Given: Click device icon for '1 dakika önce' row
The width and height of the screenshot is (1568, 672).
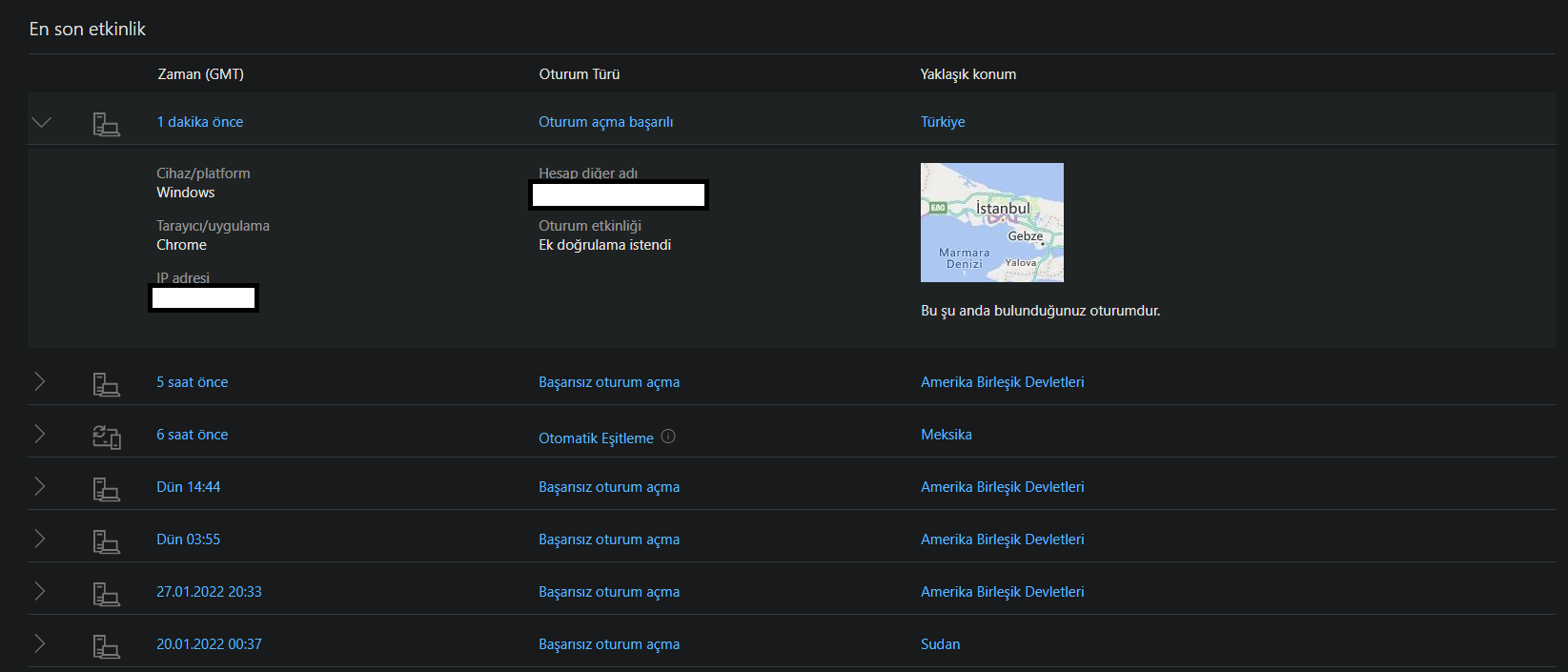Looking at the screenshot, I should (x=106, y=124).
